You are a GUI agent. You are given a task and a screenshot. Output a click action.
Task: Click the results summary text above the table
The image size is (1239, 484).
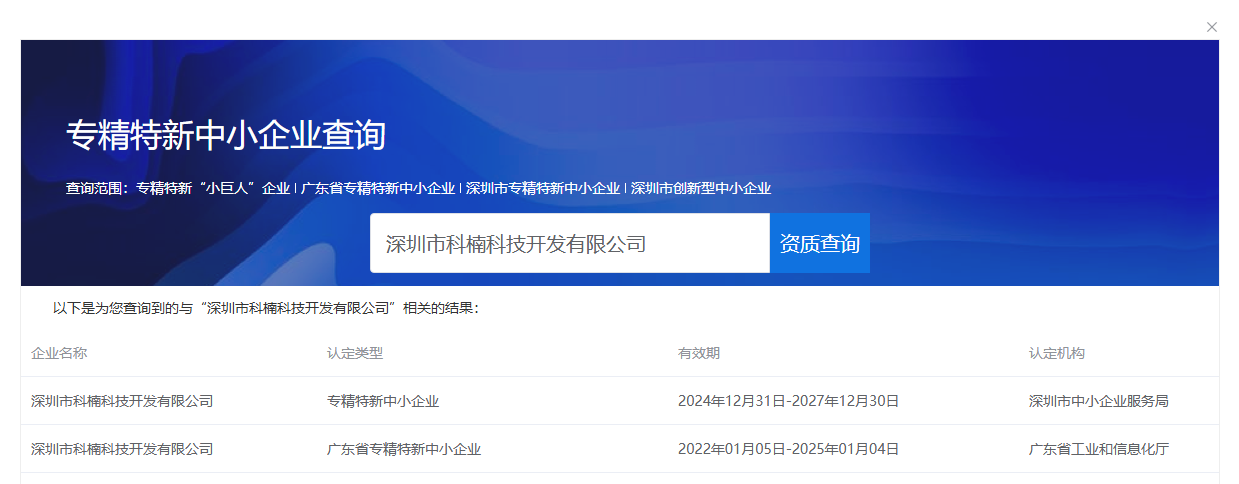tap(266, 308)
